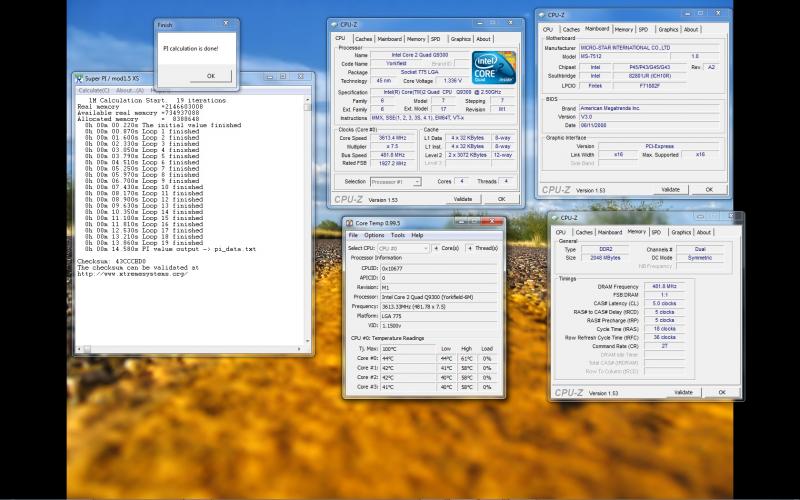Viewport: 800px width, 500px height.
Task: Select CPU tab in CPU-Z Mainboard window
Action: point(548,30)
